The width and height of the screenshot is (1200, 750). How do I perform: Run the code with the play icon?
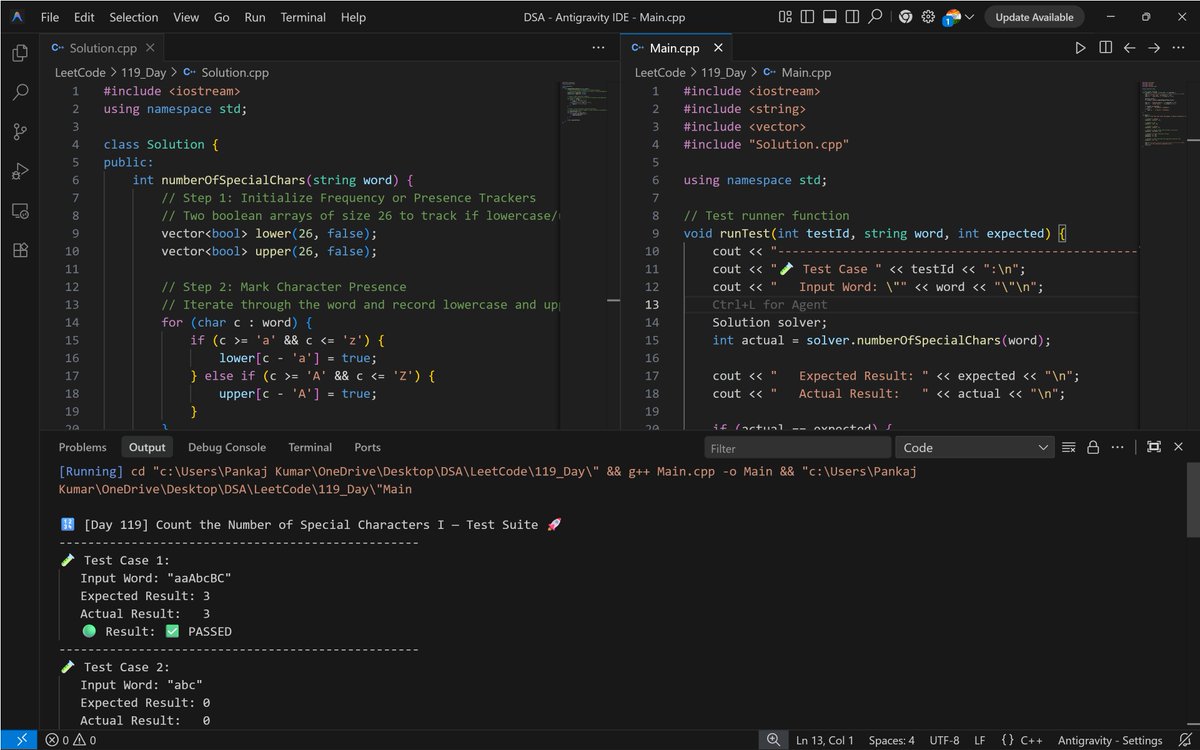click(1080, 48)
